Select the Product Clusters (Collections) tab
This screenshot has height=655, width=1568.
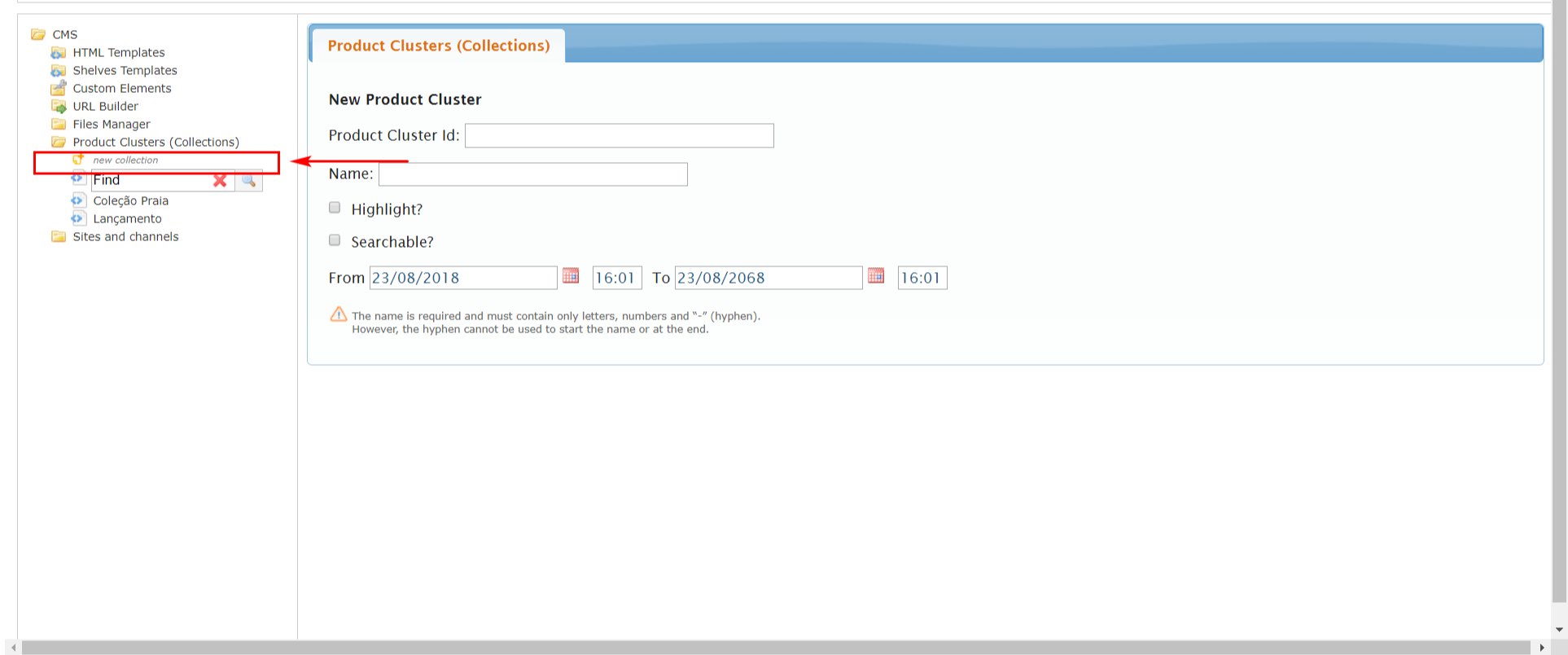pyautogui.click(x=438, y=46)
